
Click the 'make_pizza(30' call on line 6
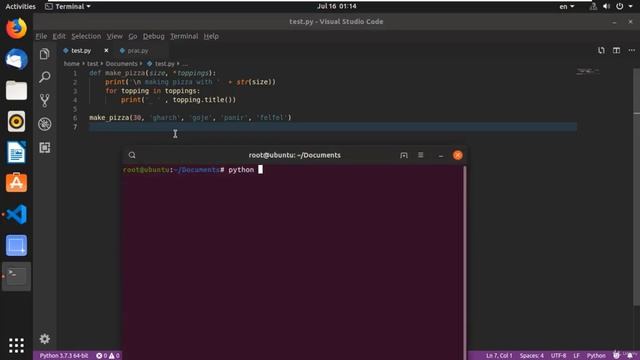pos(116,118)
